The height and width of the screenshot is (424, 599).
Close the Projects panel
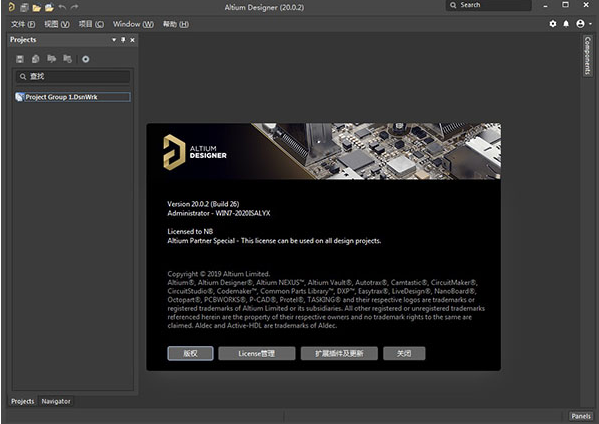point(132,40)
